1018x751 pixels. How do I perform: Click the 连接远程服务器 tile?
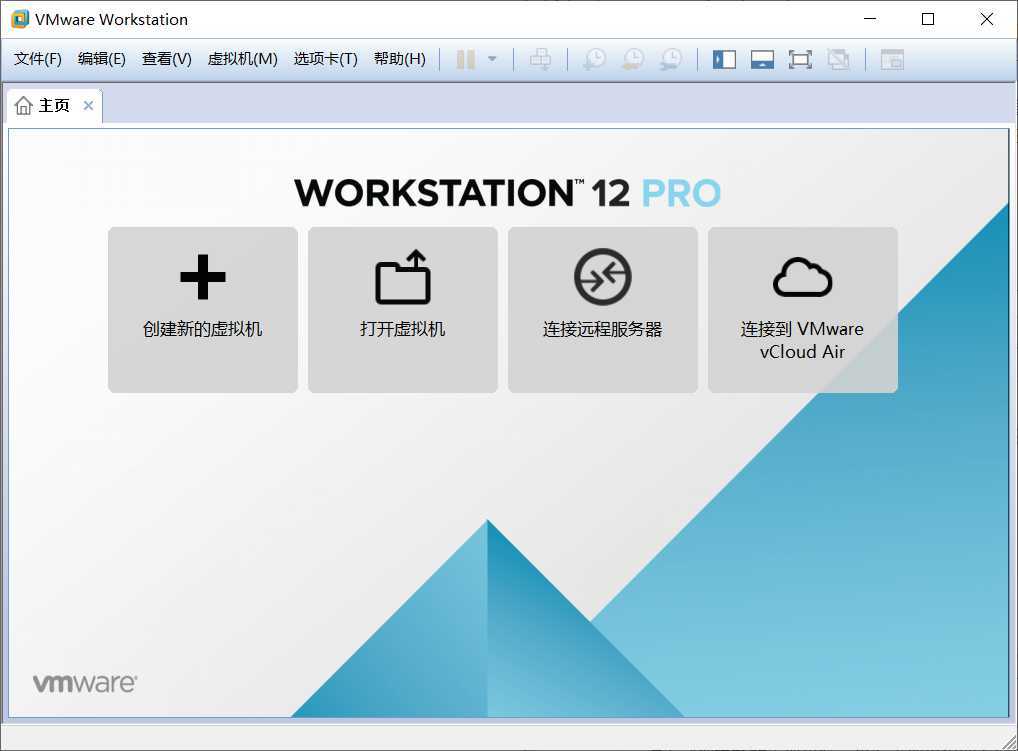tap(602, 310)
